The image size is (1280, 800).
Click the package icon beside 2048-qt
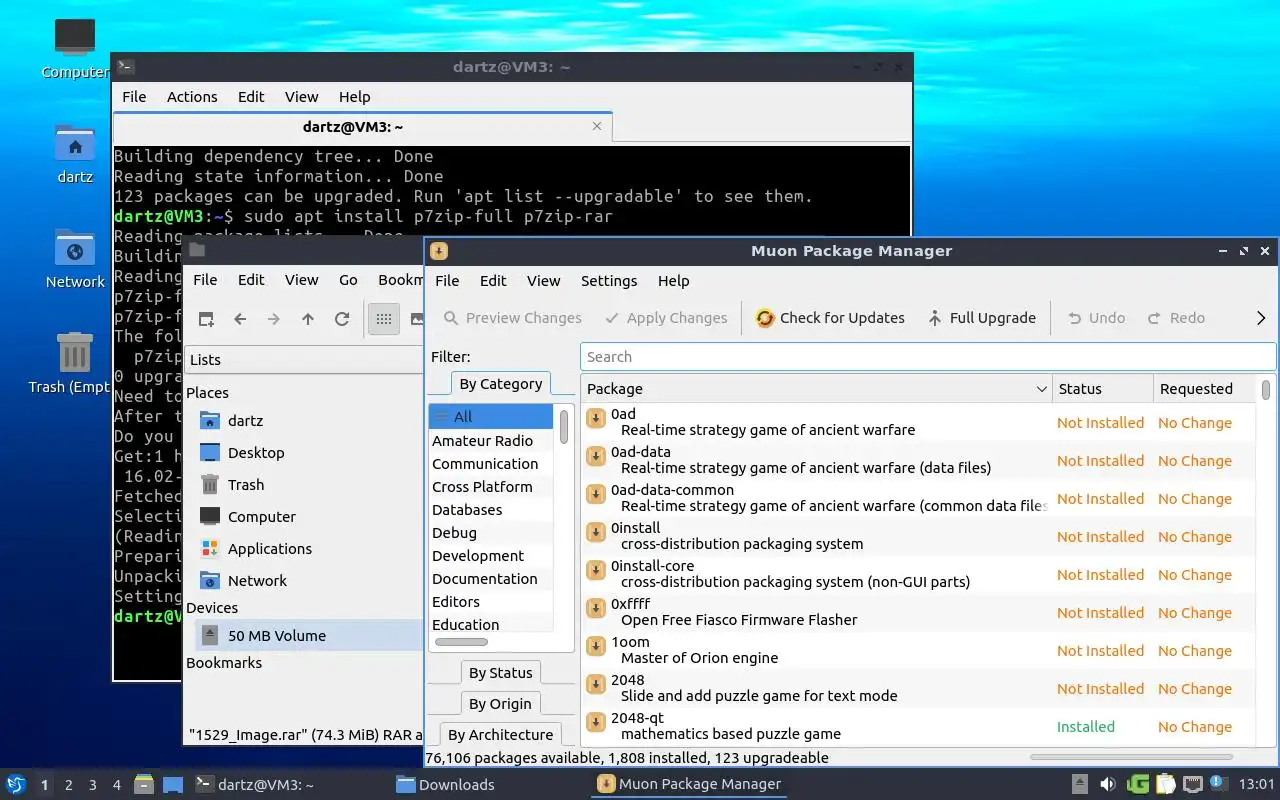coord(596,722)
